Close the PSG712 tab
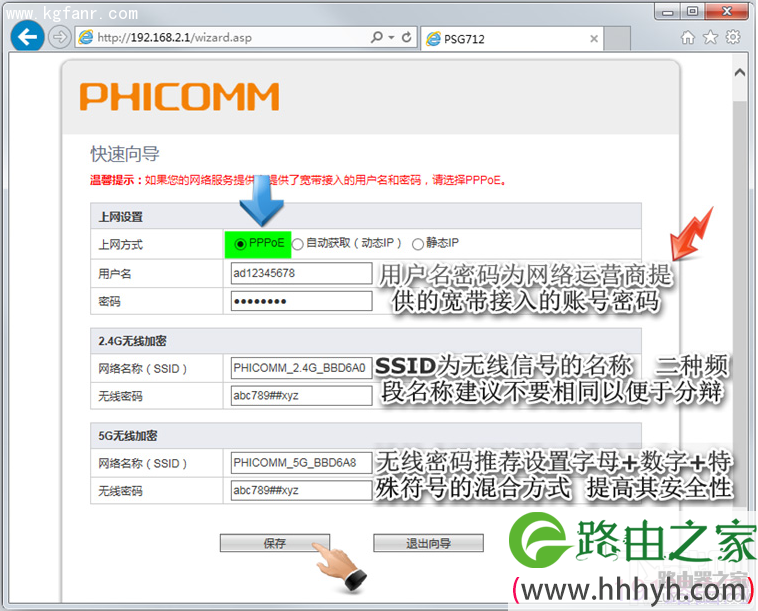 point(594,39)
